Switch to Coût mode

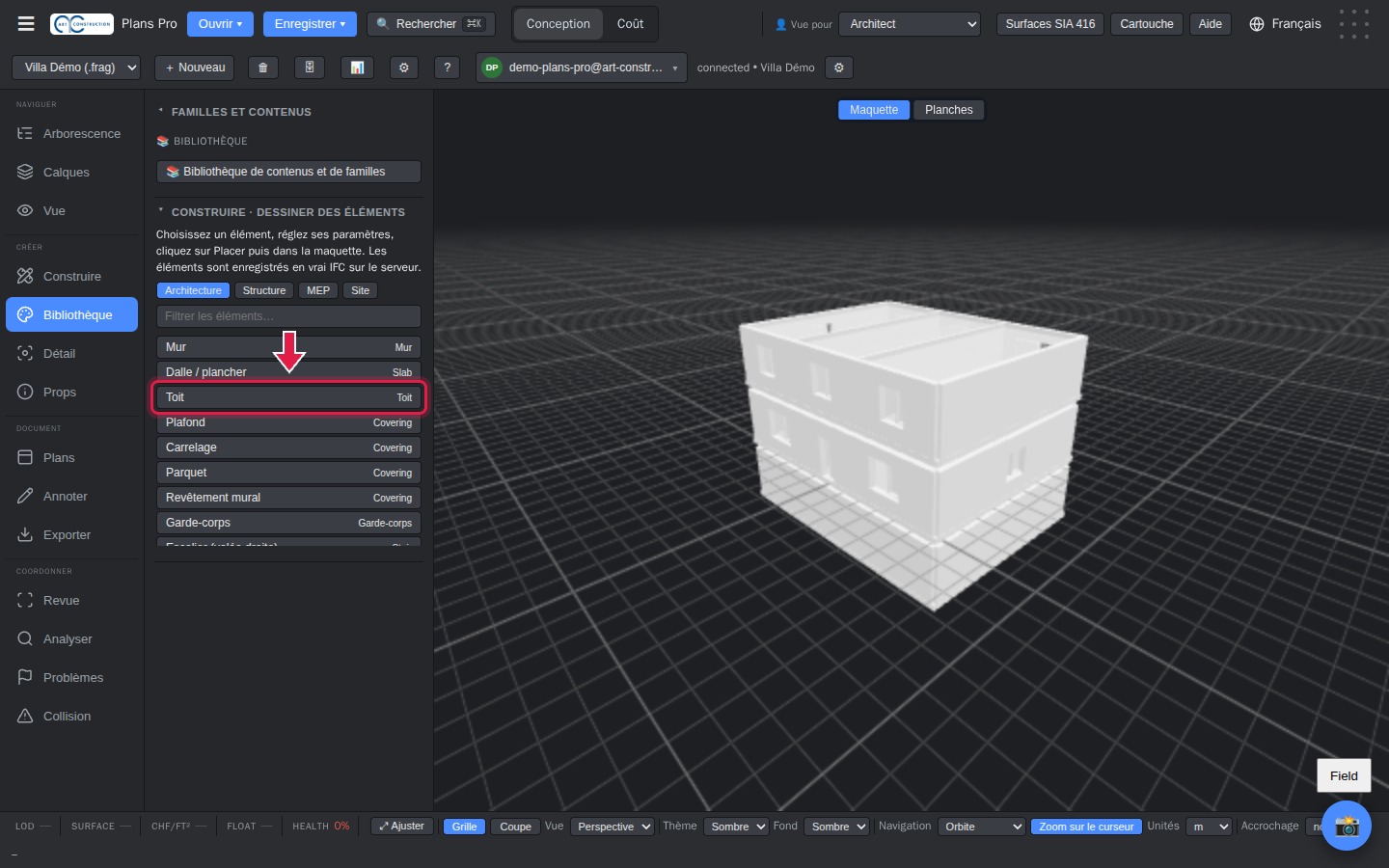click(630, 24)
